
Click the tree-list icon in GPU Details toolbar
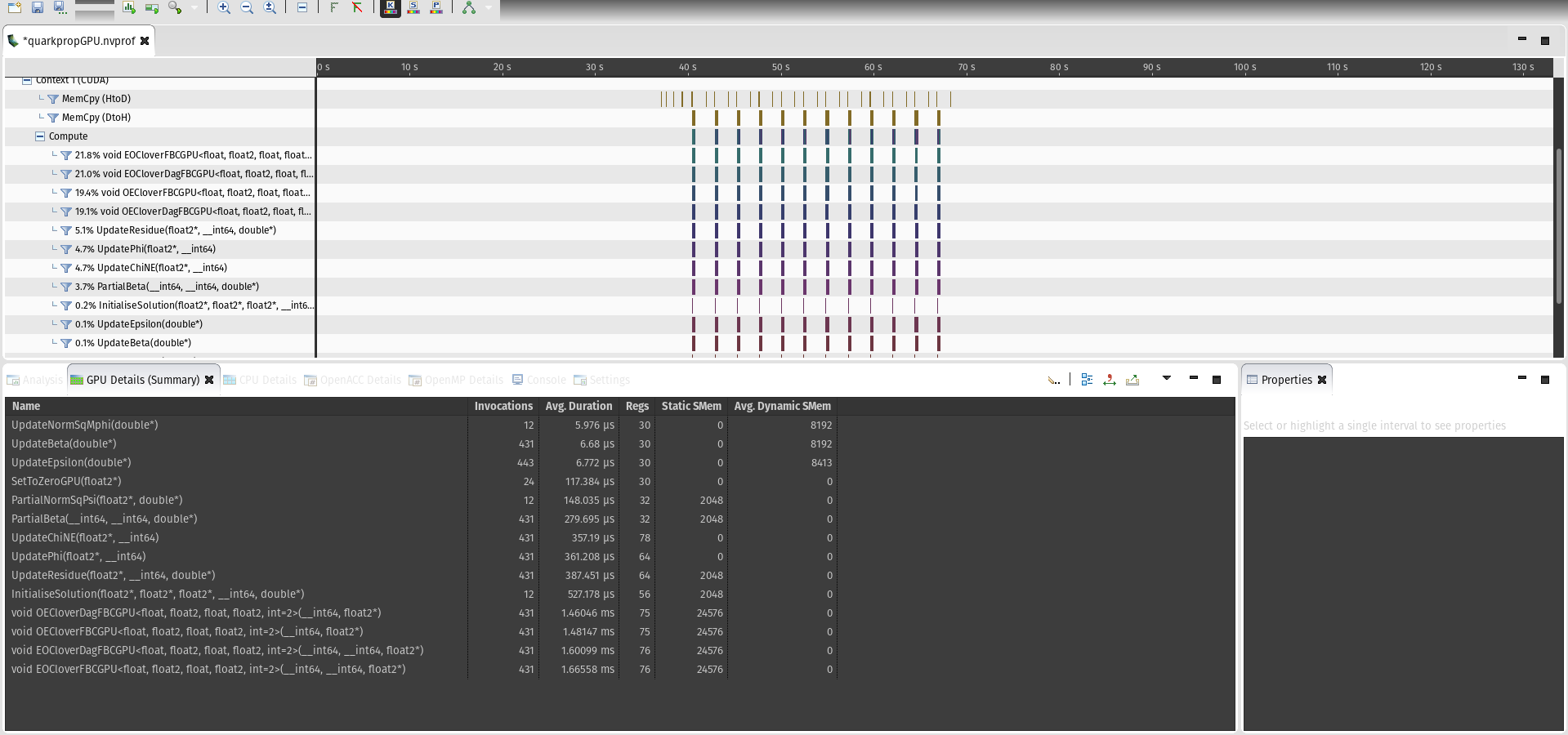point(1087,380)
